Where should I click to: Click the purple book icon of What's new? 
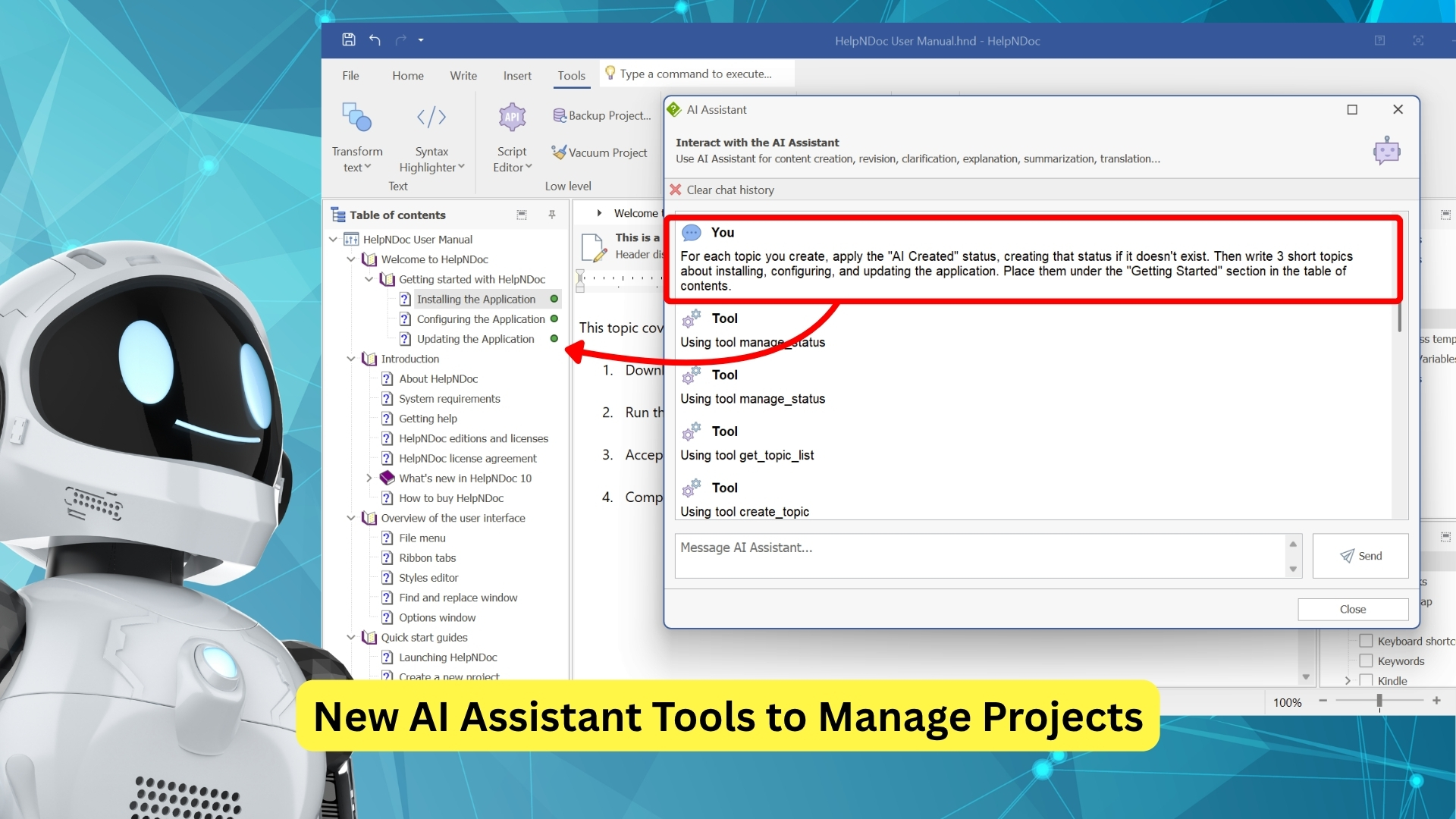click(388, 478)
